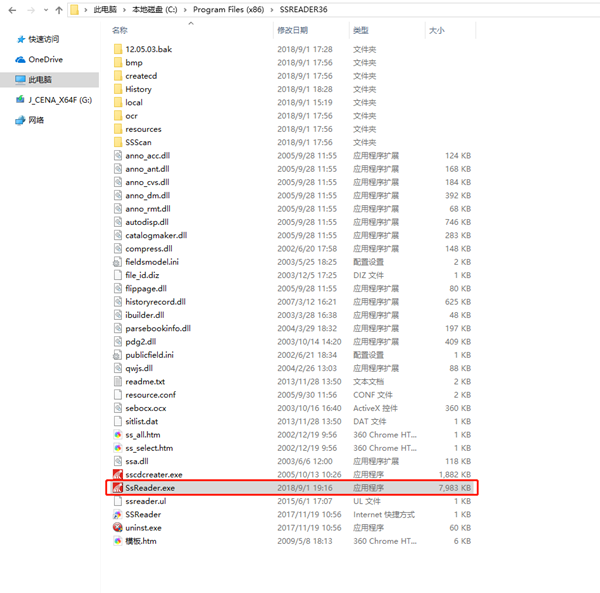This screenshot has width=600, height=593.
Task: Click the file_id.diz file icon
Action: point(118,275)
